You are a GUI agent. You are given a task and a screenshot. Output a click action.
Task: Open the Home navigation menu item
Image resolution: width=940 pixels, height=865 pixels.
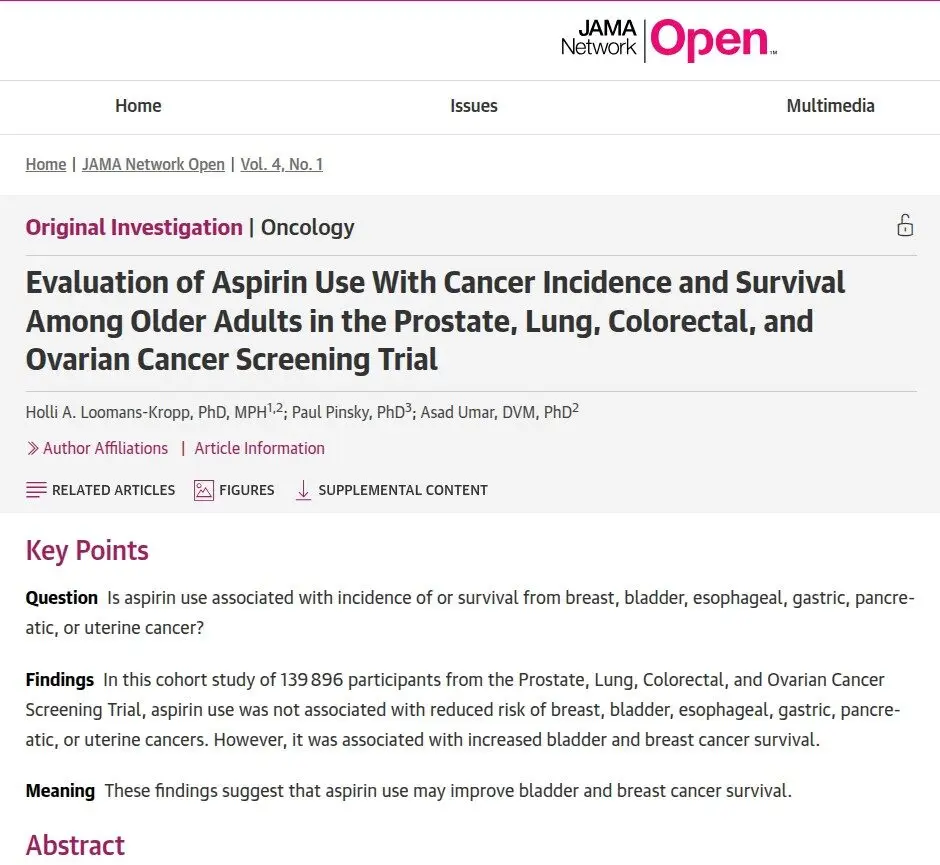(x=138, y=106)
